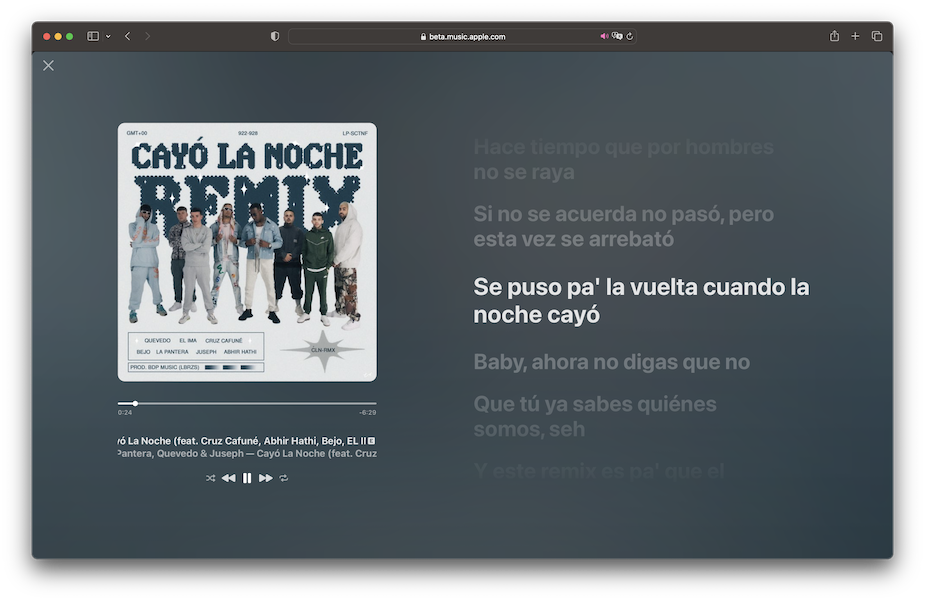Go forward in Safari history

(x=147, y=36)
